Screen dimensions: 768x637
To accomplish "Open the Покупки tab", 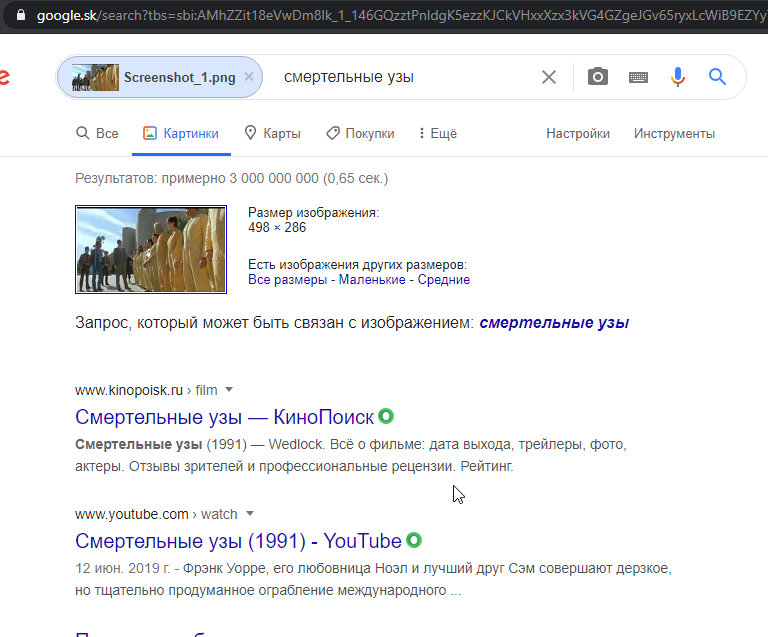I will click(x=359, y=133).
